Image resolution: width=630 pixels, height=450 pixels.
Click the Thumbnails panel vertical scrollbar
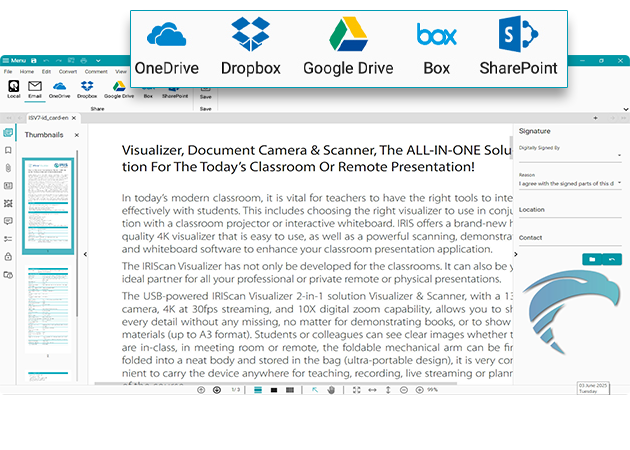point(77,233)
